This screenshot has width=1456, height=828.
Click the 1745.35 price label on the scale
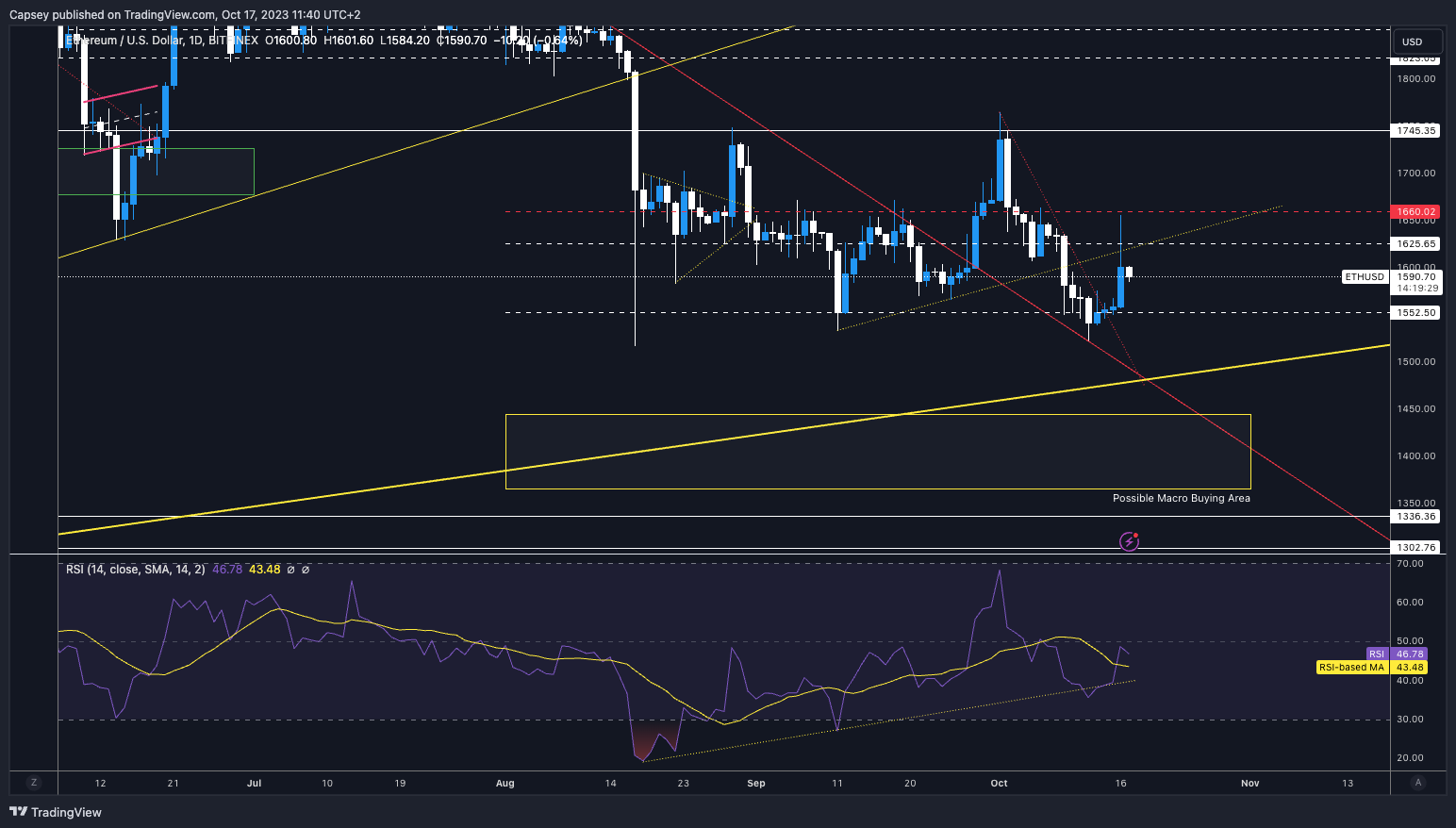coord(1415,131)
